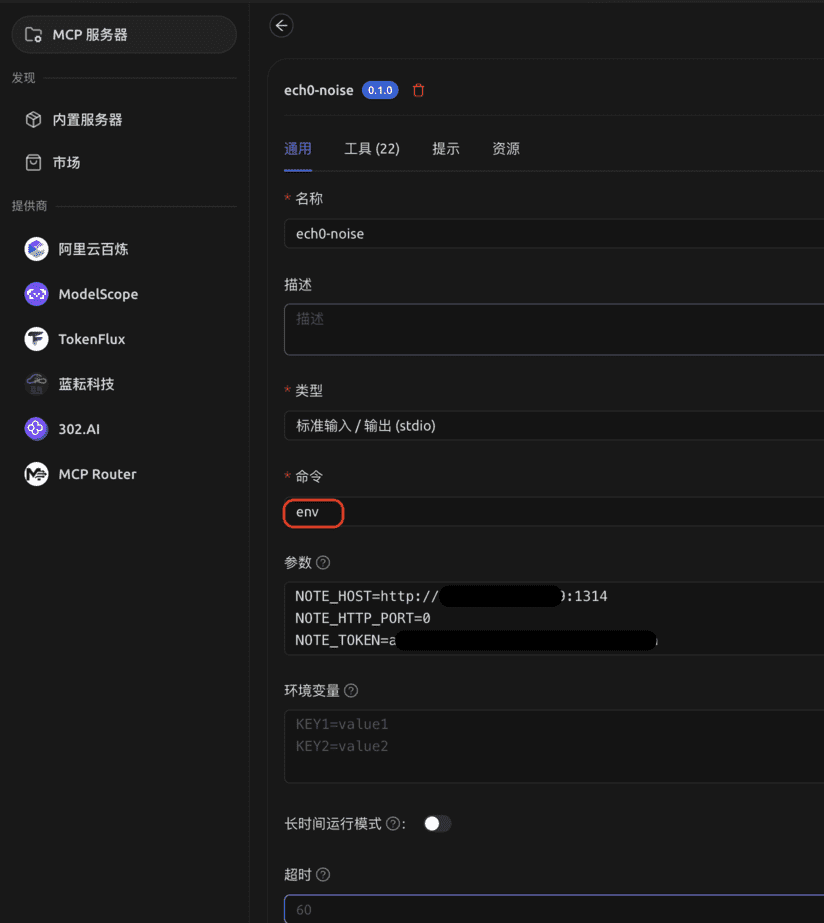Click the back arrow button
The height and width of the screenshot is (923, 824).
[281, 25]
